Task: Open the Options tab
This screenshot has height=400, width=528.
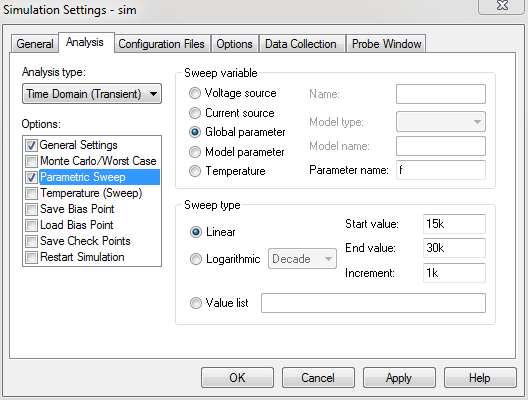Action: [235, 44]
